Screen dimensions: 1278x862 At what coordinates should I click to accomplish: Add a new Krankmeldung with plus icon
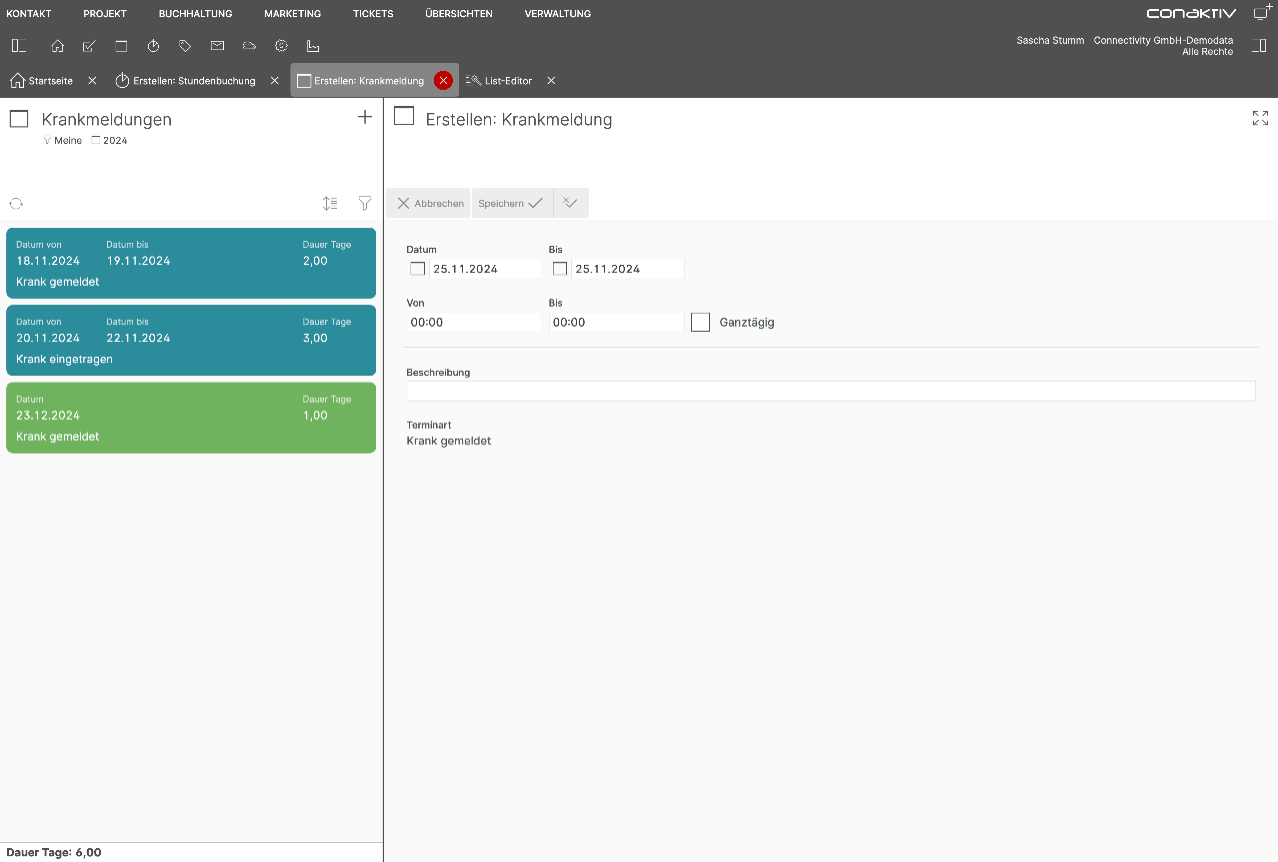click(x=365, y=117)
